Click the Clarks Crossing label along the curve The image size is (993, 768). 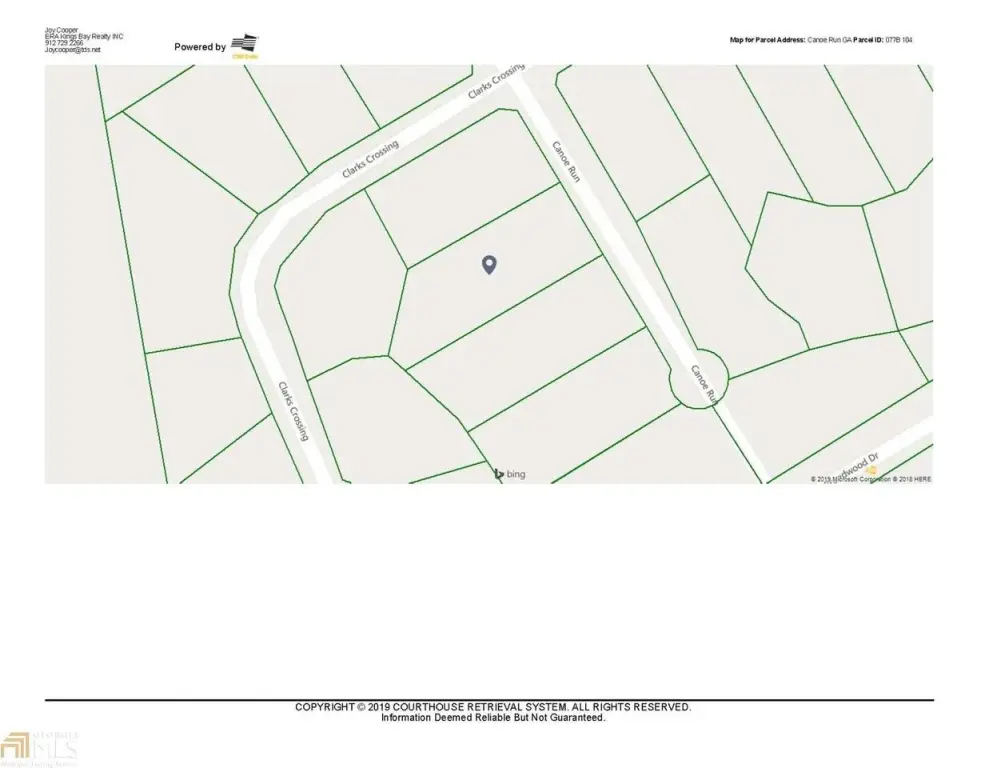tap(370, 159)
